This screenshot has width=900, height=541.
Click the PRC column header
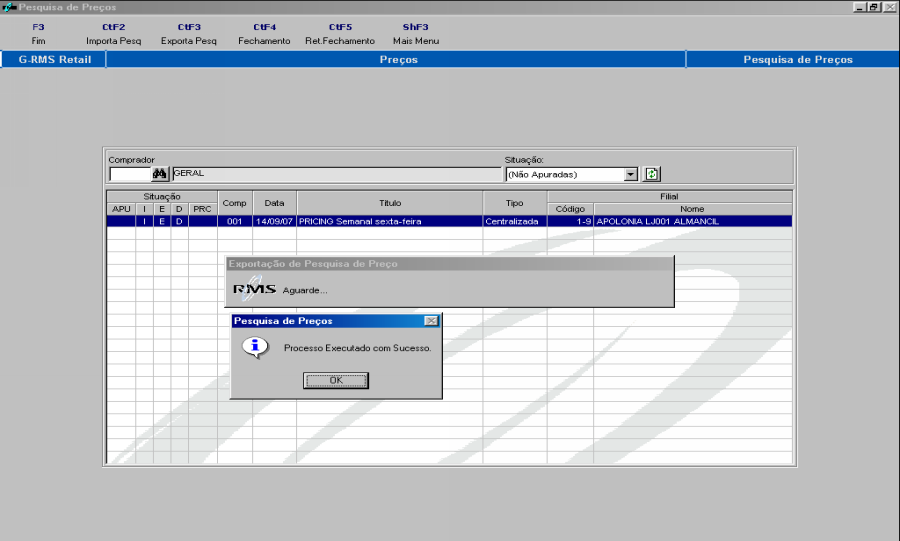coord(202,209)
